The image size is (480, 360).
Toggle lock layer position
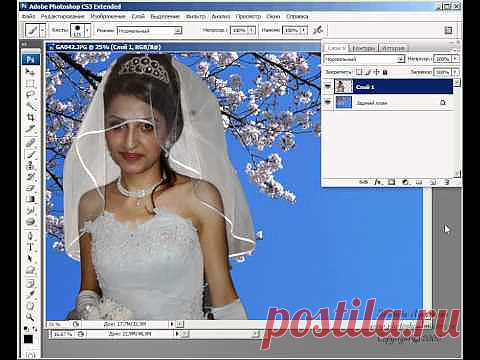(376, 72)
